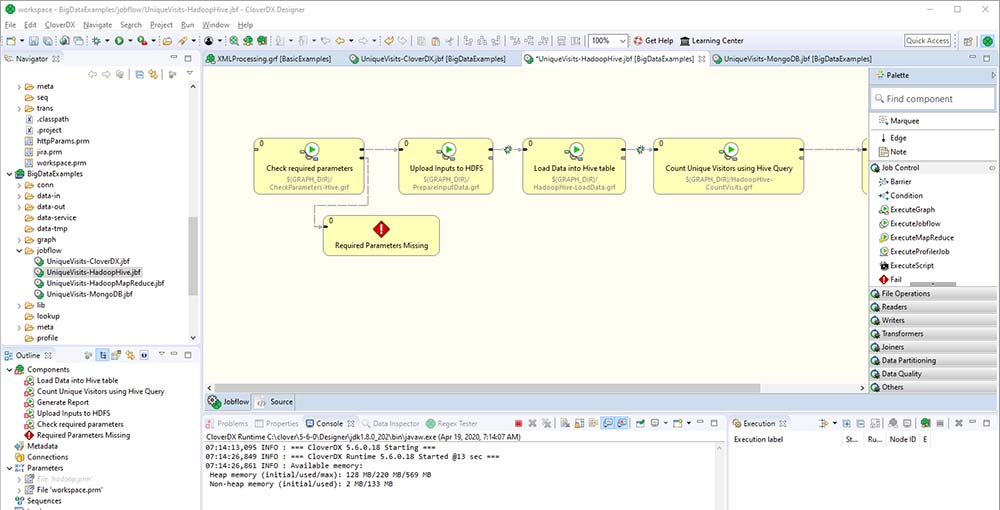The height and width of the screenshot is (510, 1000).
Task: Open the zoom 100% dropdown
Action: 622,41
